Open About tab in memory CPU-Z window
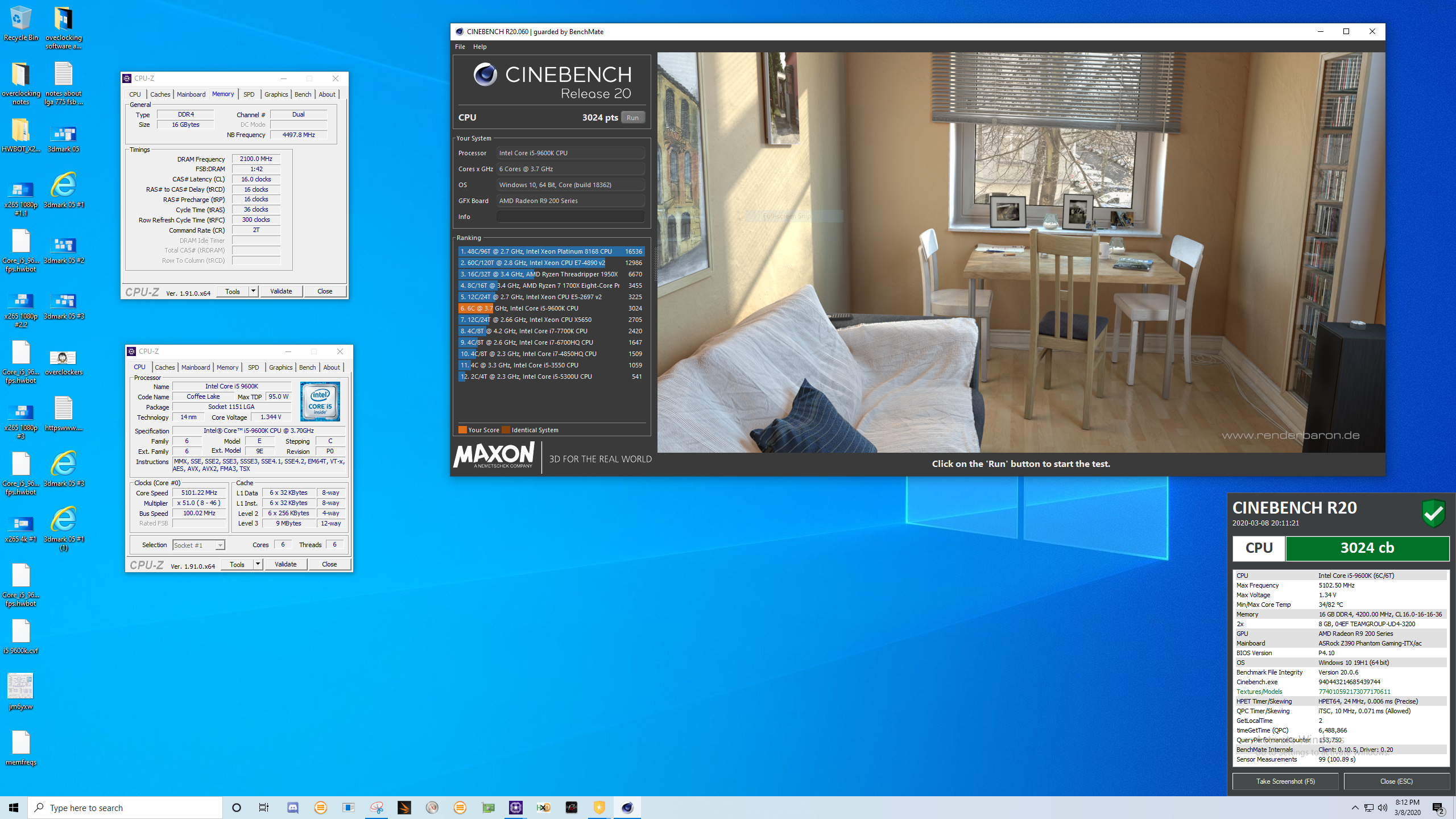The height and width of the screenshot is (819, 1456). (x=327, y=94)
